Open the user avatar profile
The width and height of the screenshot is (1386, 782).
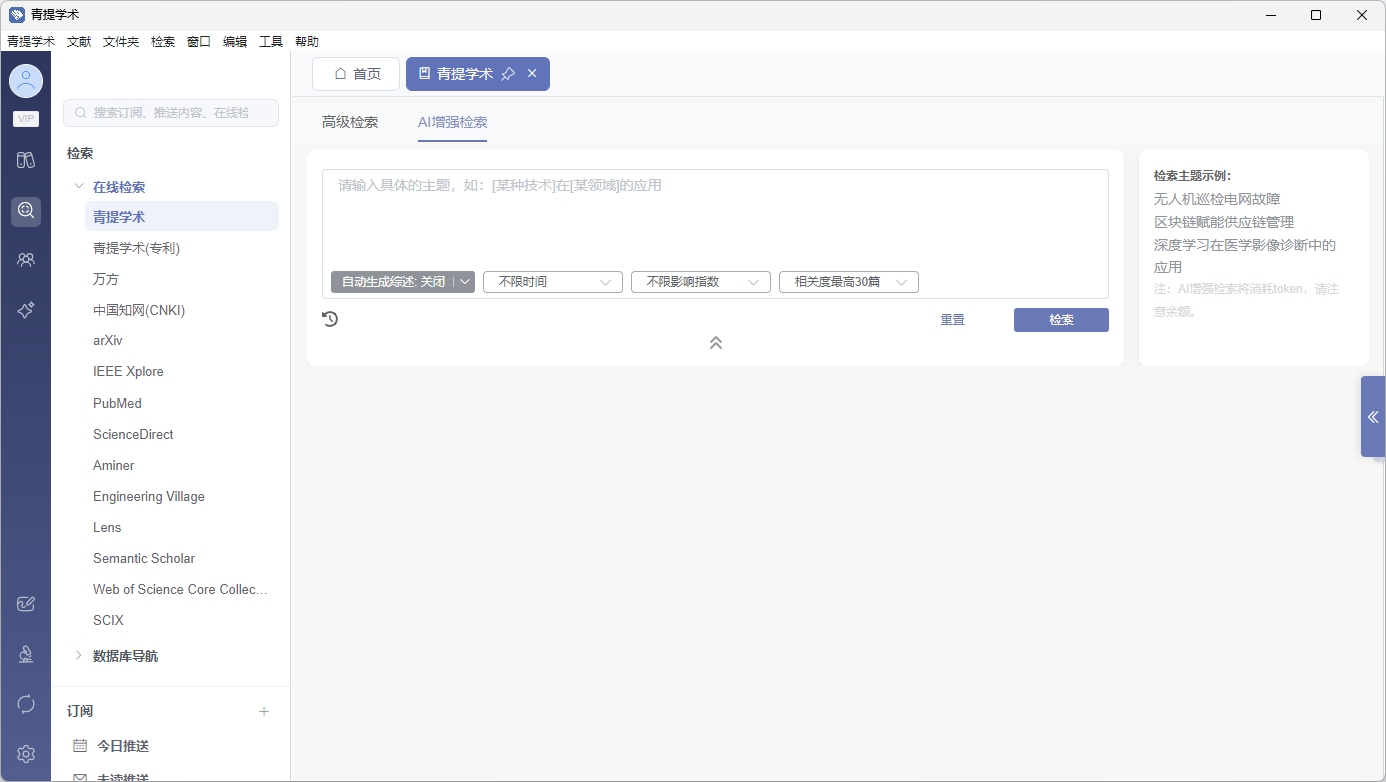click(26, 81)
